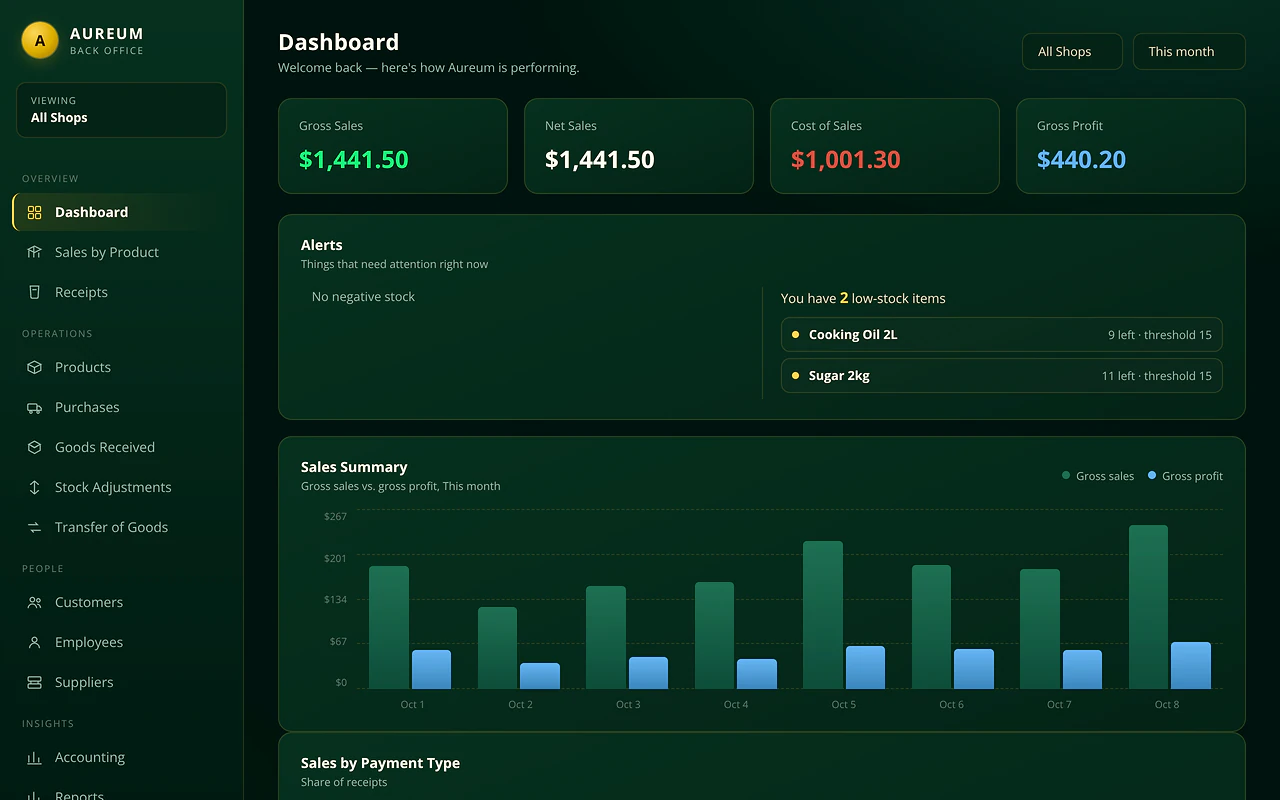Open Transfer of Goods page
Viewport: 1280px width, 800px height.
click(x=121, y=527)
